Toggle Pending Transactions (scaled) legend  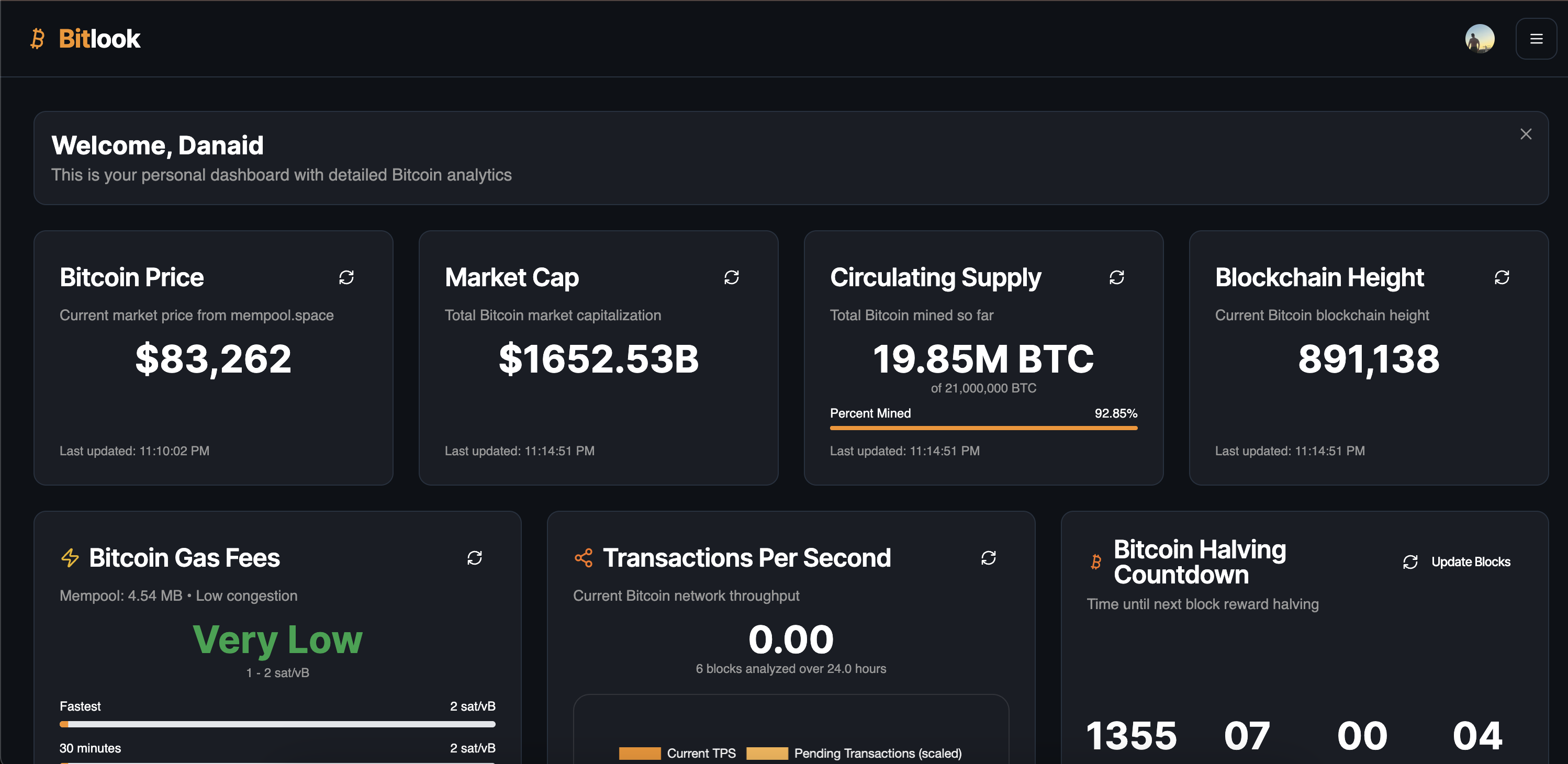[854, 753]
